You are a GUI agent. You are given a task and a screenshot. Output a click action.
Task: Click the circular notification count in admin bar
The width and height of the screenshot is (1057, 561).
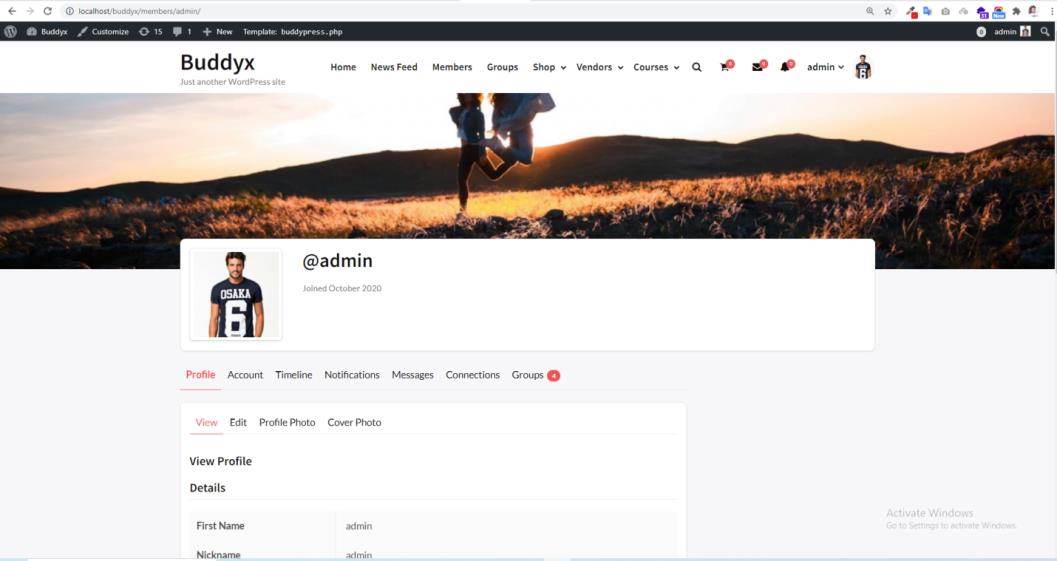981,32
